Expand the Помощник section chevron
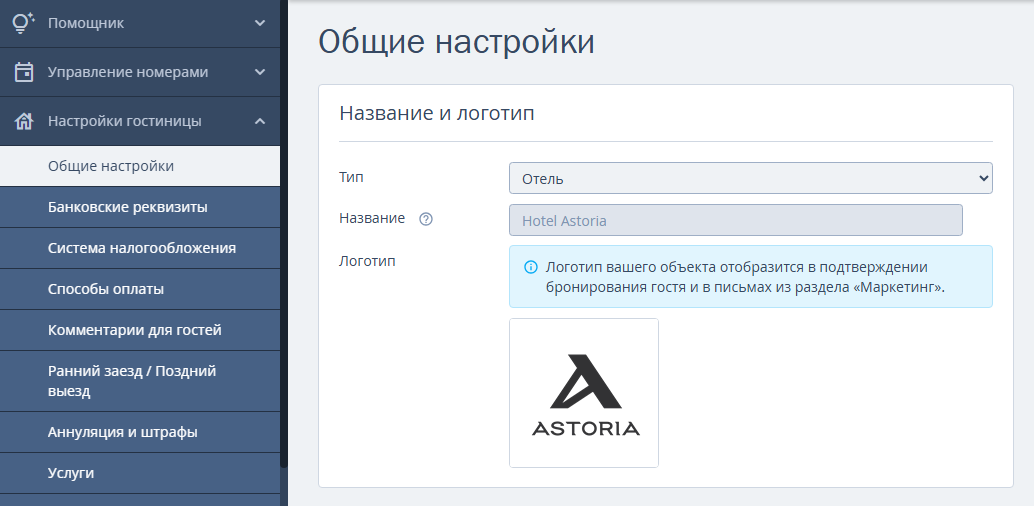The height and width of the screenshot is (506, 1034). pyautogui.click(x=260, y=23)
